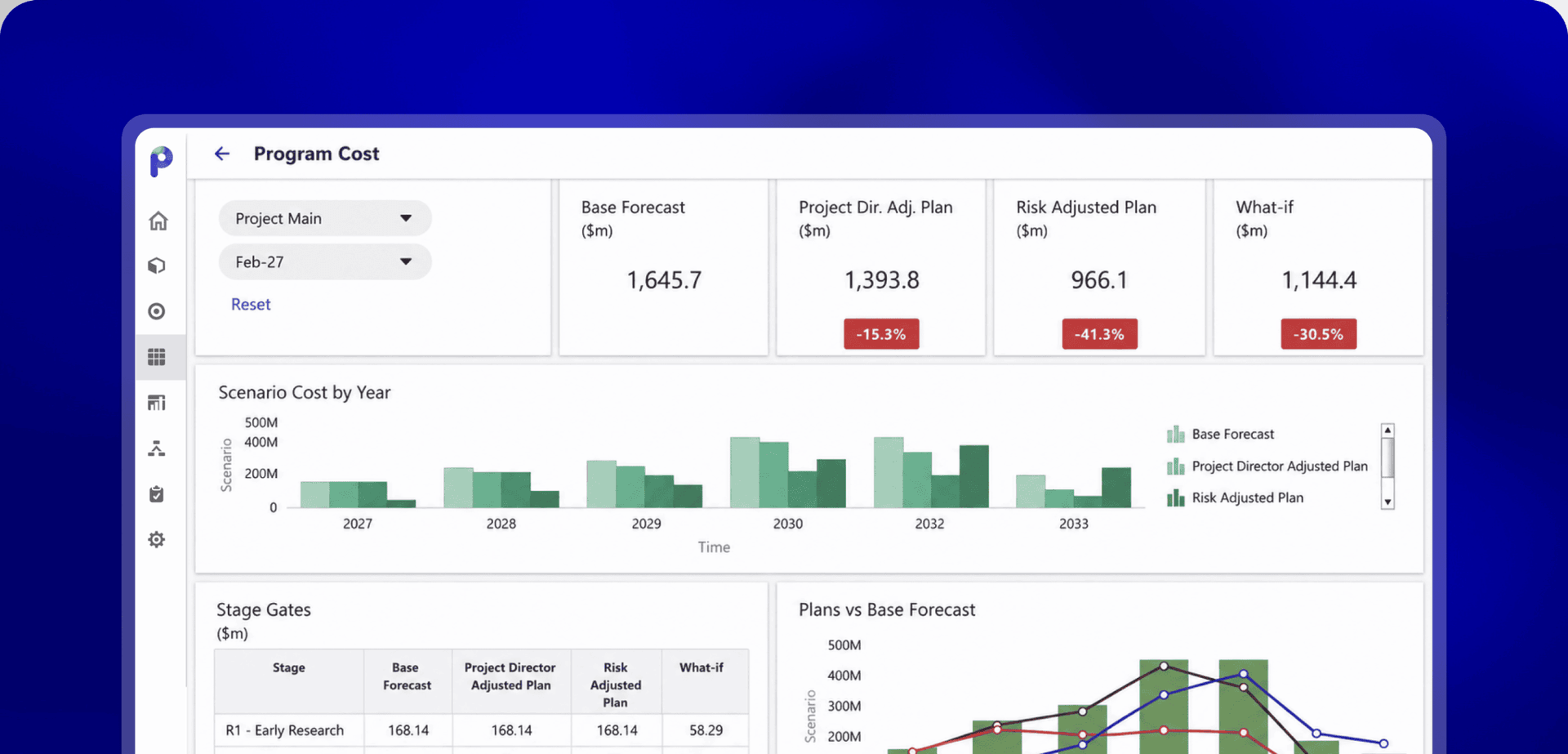1568x754 pixels.
Task: Click the legend scroll down arrow
Action: [x=1388, y=502]
